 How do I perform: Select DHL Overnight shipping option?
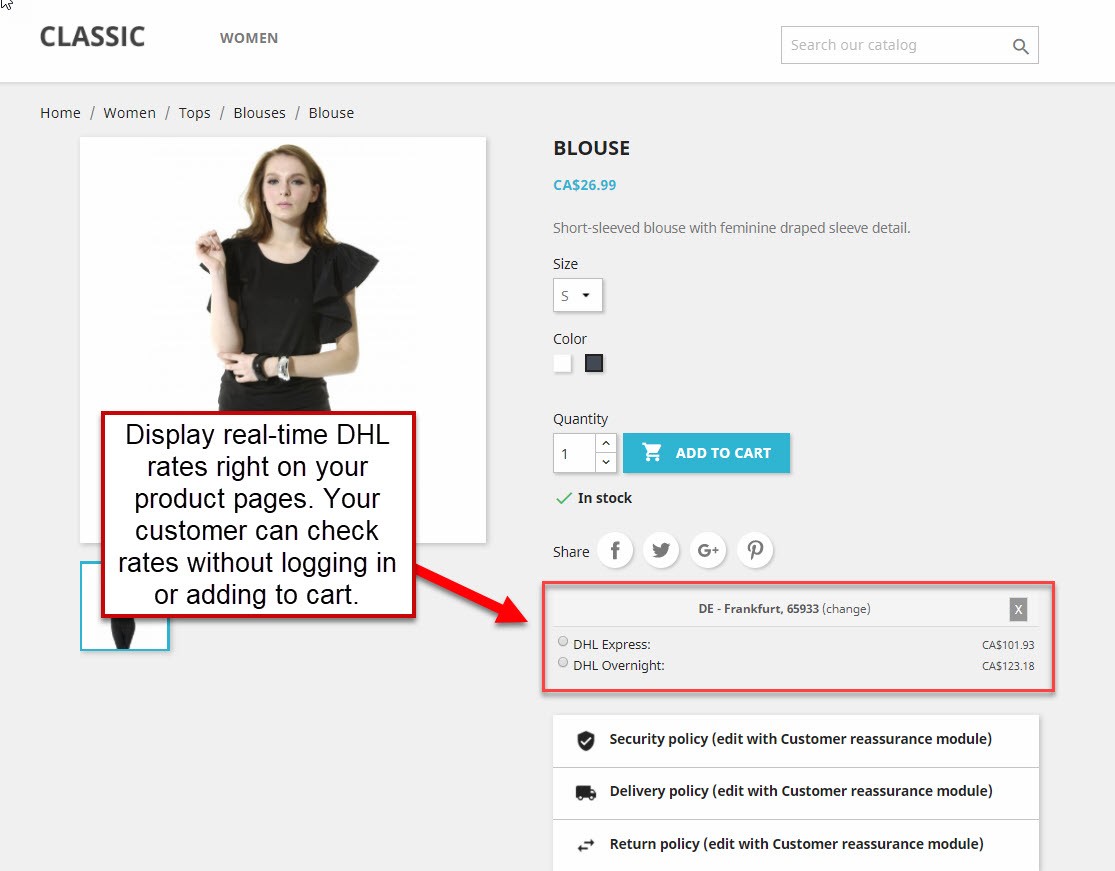563,663
